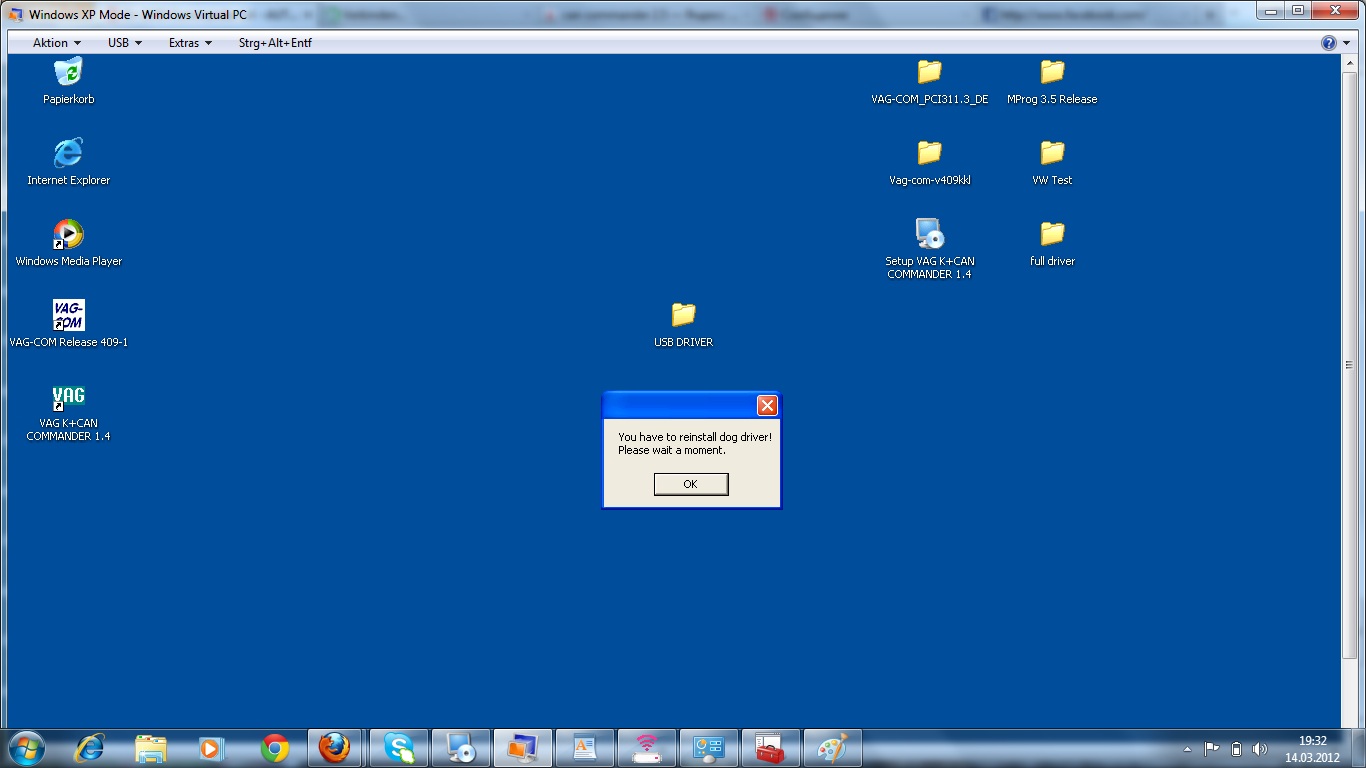The height and width of the screenshot is (768, 1366).
Task: Switch to Skype in the taskbar
Action: [399, 748]
